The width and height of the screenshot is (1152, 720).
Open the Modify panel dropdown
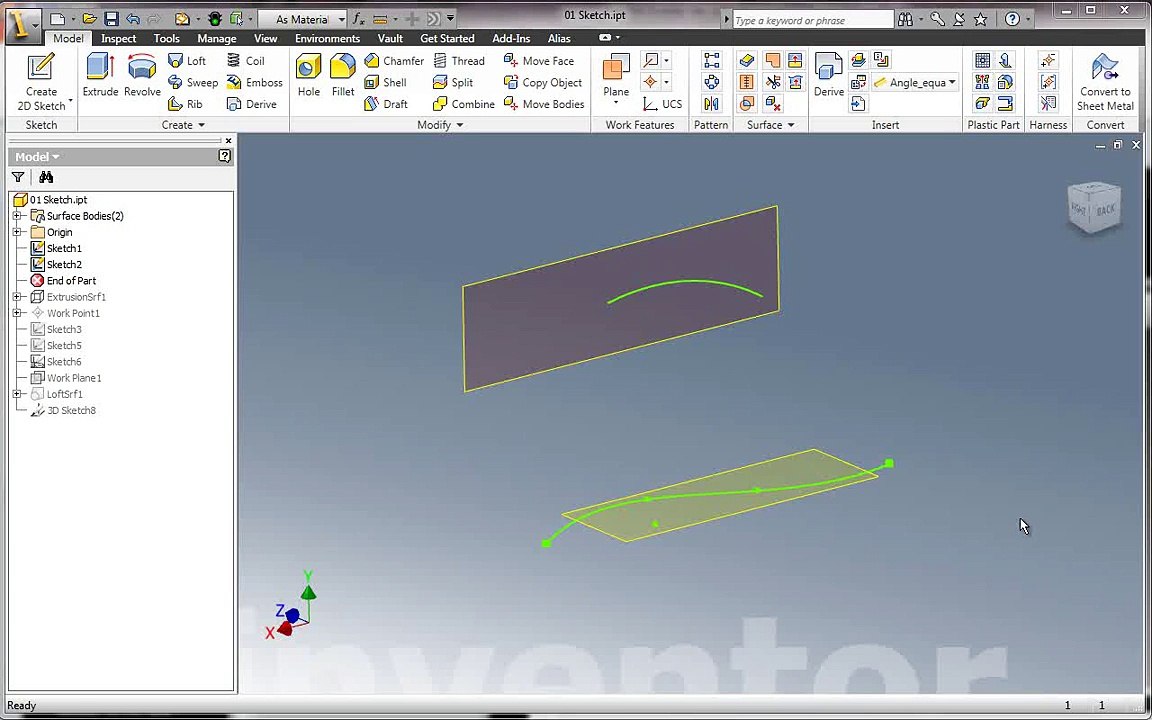point(440,125)
